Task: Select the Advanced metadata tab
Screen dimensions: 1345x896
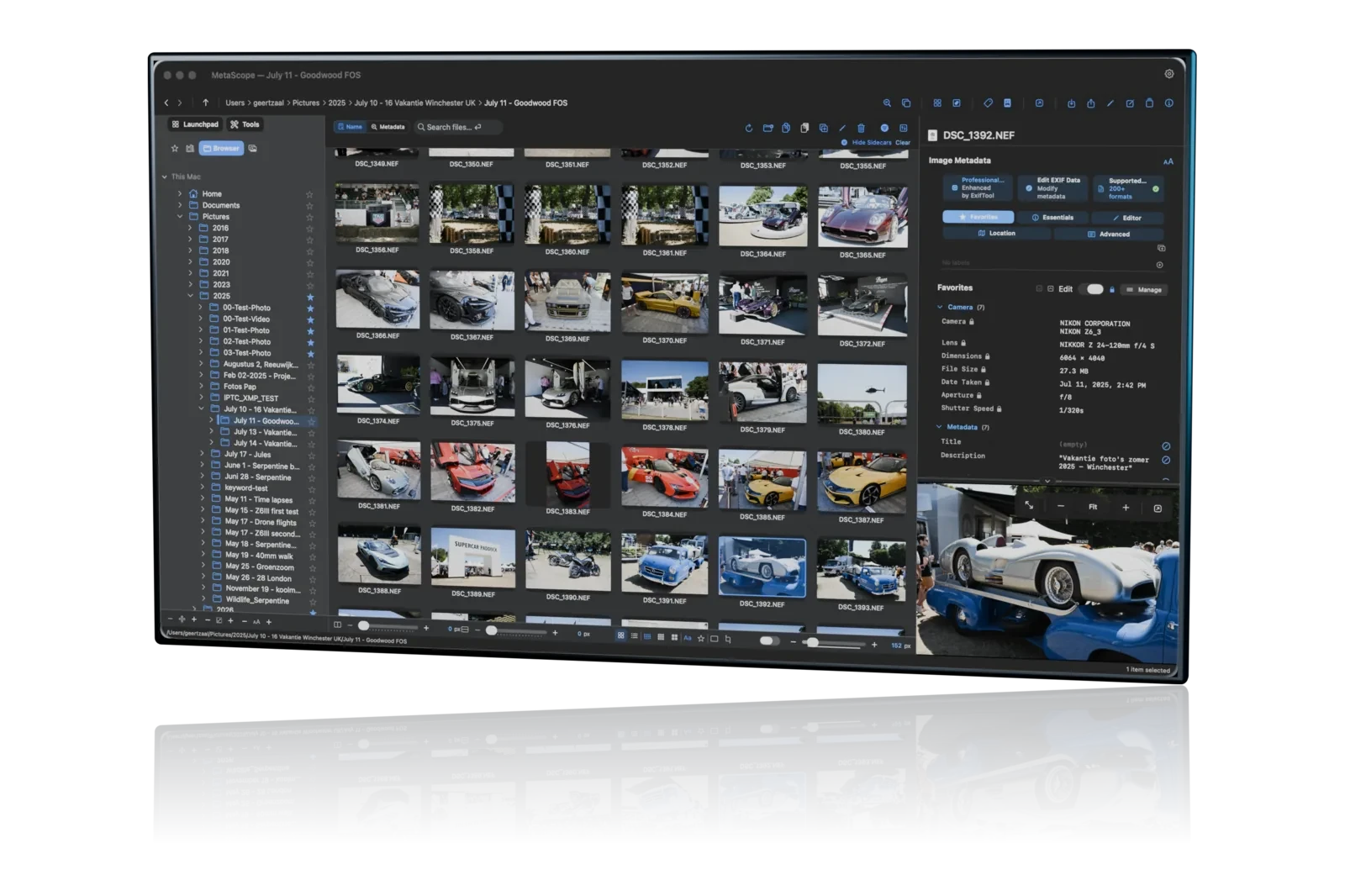Action: (x=1109, y=234)
